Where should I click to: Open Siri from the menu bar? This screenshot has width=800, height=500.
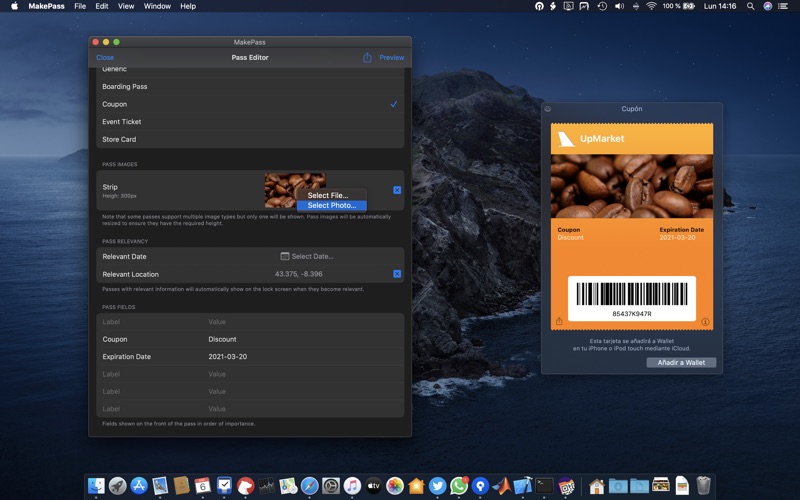coord(767,6)
